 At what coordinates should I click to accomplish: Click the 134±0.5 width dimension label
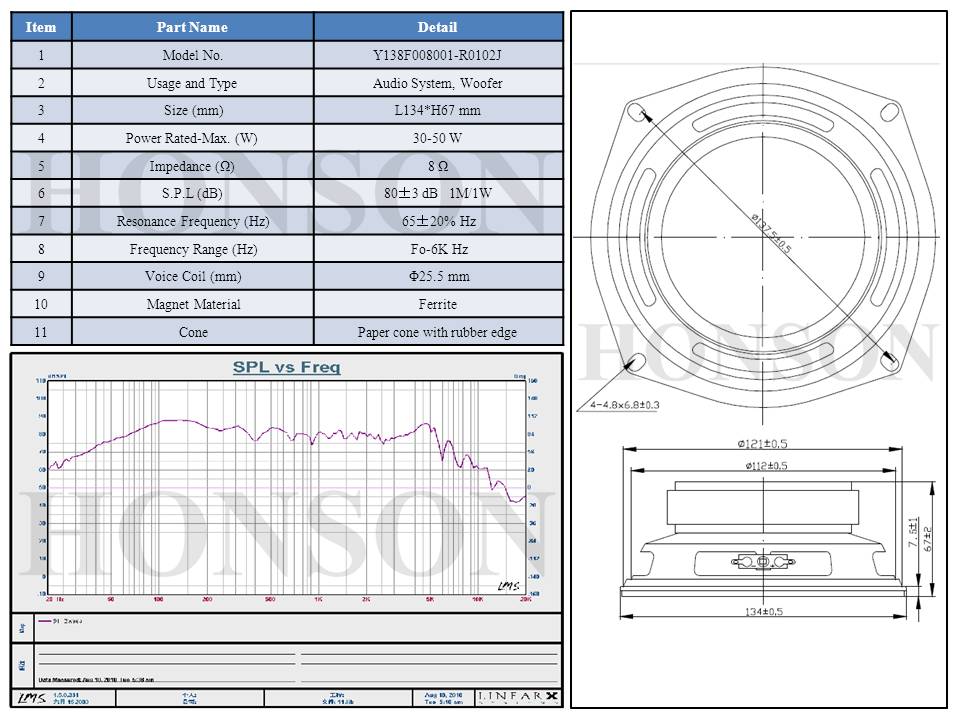[764, 610]
